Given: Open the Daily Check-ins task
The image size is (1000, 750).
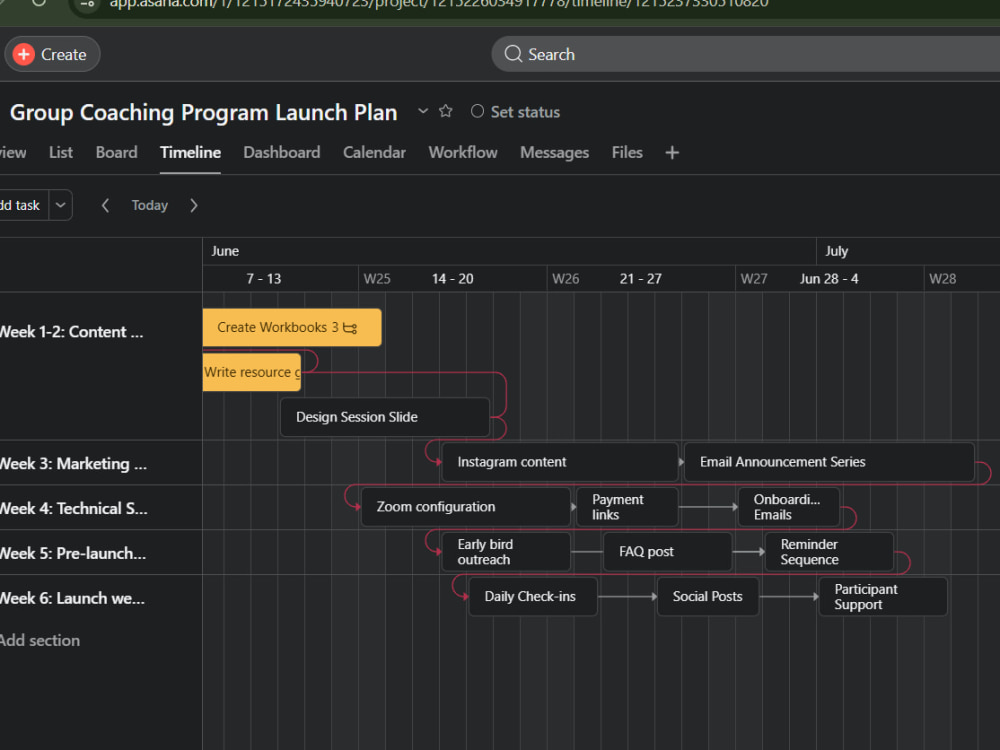Looking at the screenshot, I should [533, 596].
